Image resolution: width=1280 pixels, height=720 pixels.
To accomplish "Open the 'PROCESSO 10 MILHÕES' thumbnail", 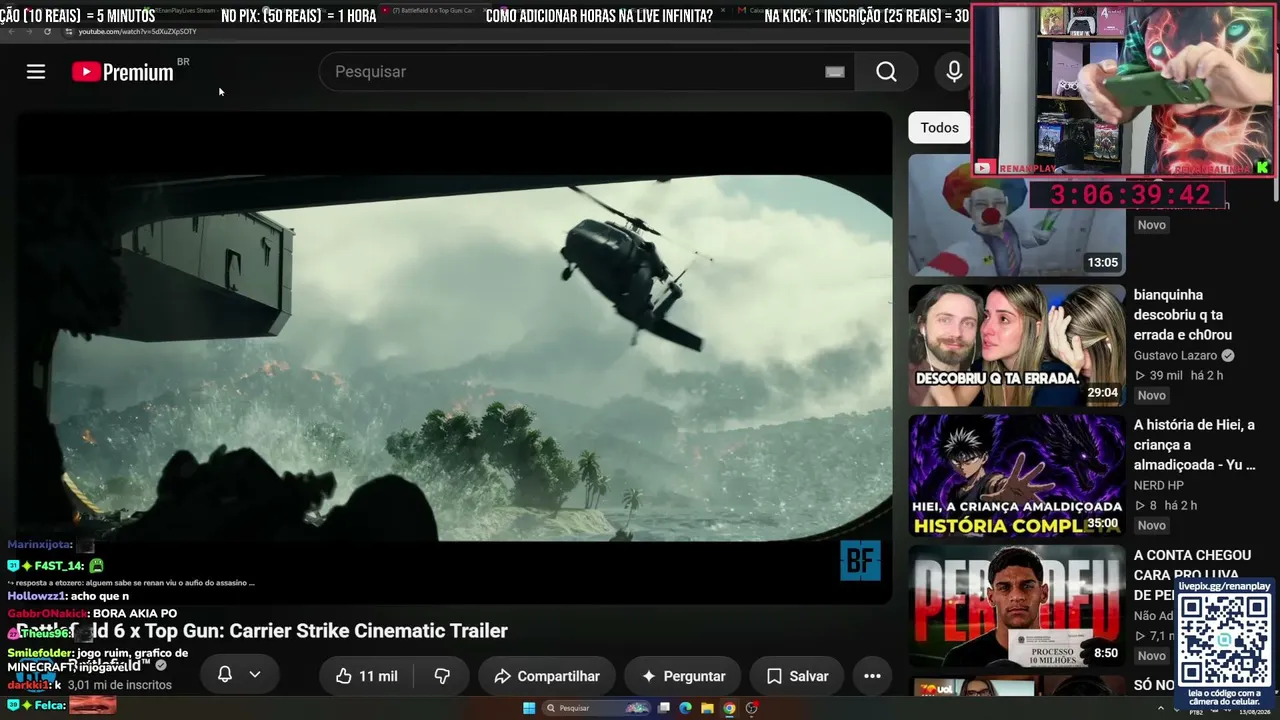I will pyautogui.click(x=1016, y=605).
